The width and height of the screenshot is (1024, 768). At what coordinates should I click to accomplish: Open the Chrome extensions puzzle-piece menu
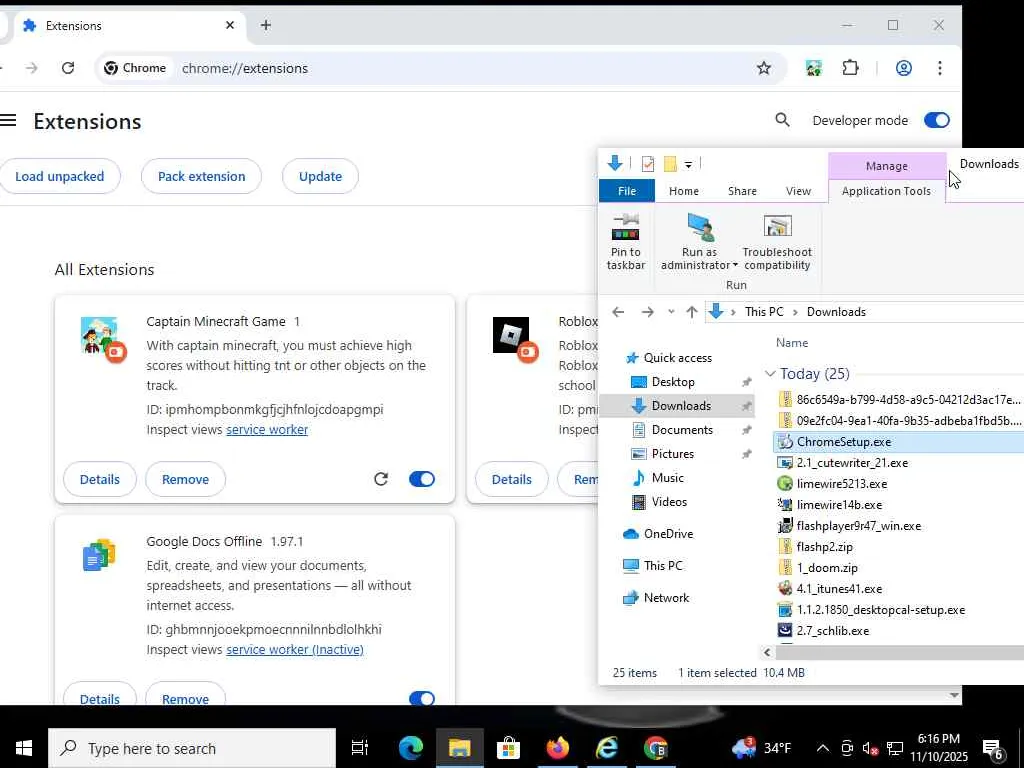850,68
